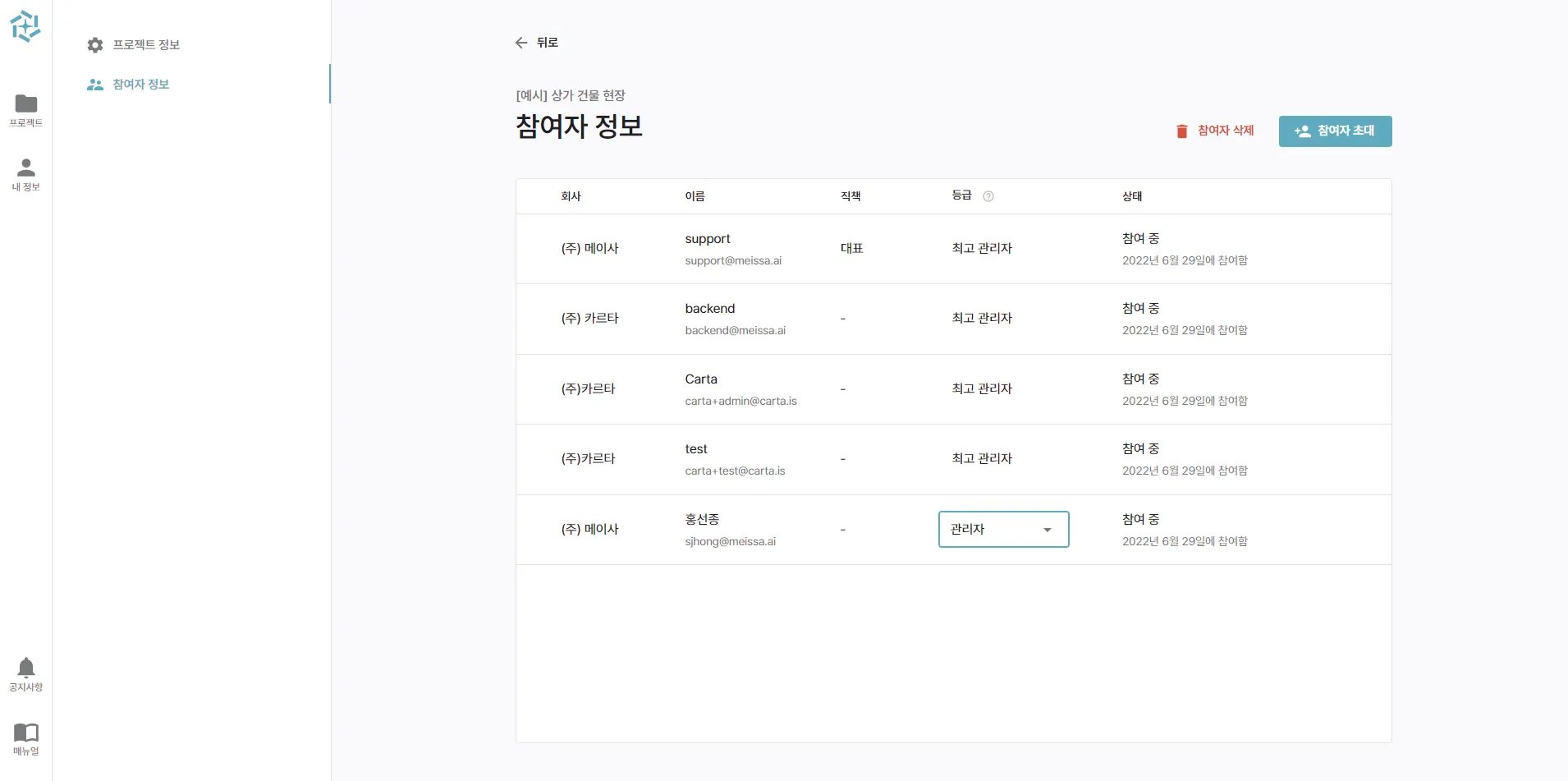Click the Meissa logo icon
The height and width of the screenshot is (781, 1568).
[x=25, y=26]
